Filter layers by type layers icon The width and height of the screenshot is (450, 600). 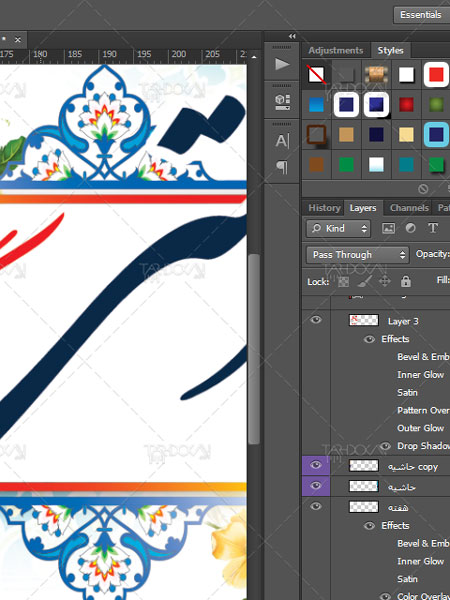(433, 228)
